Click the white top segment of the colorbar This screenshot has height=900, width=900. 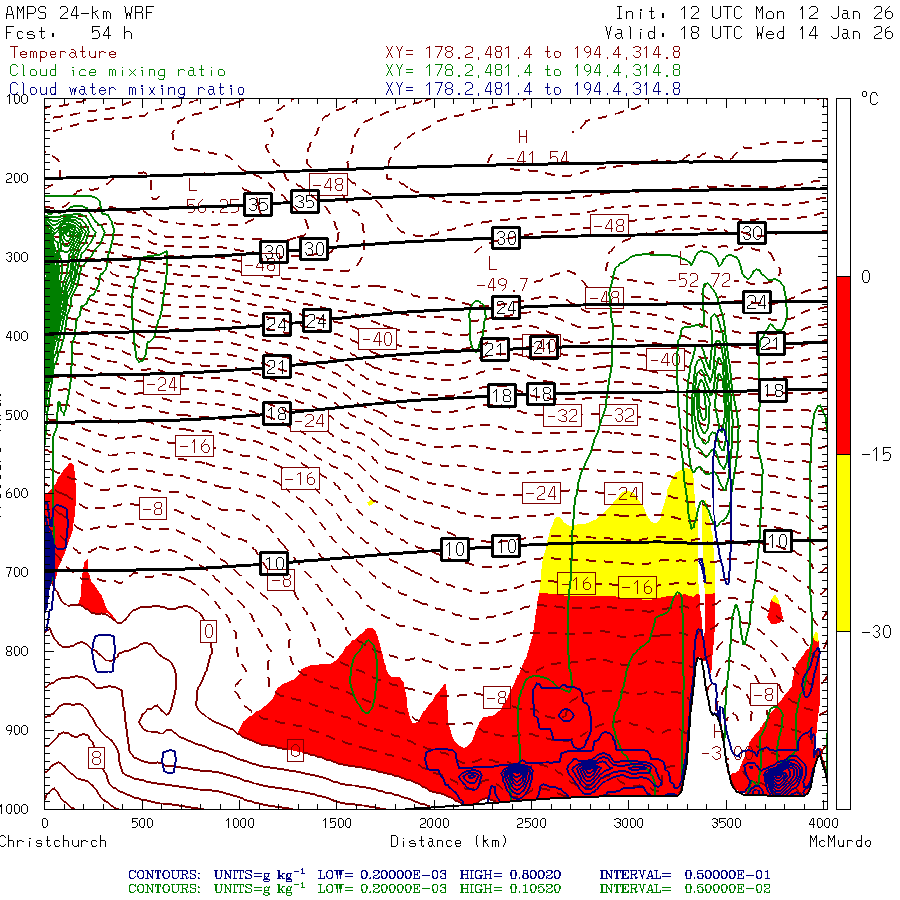click(843, 188)
